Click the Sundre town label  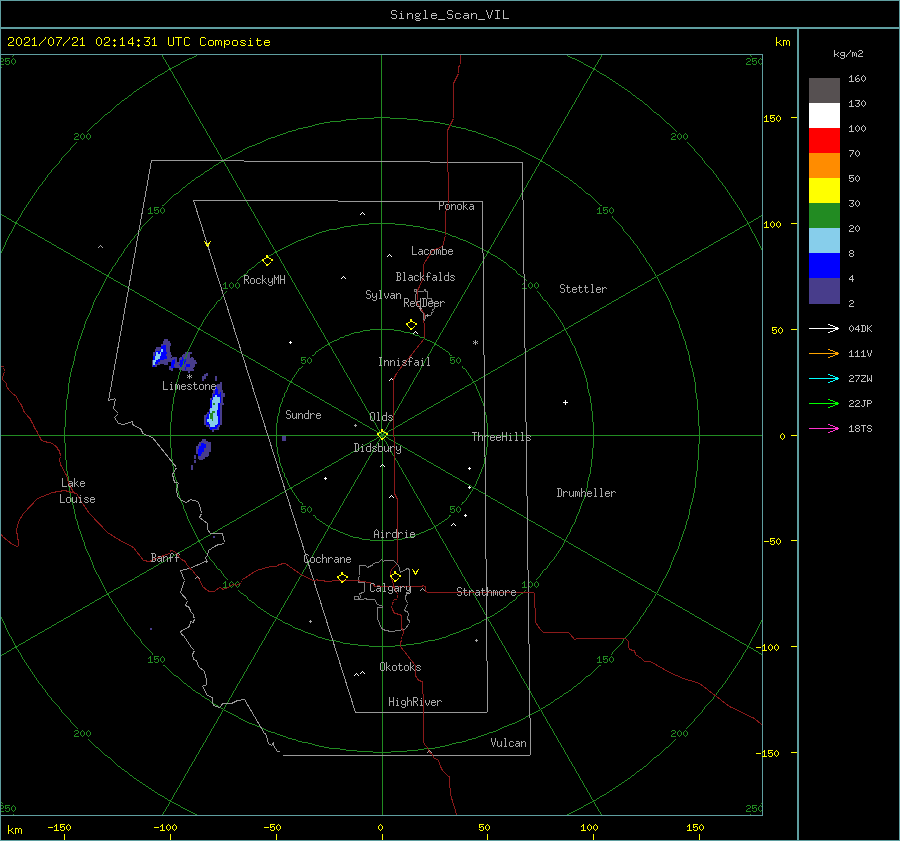click(x=303, y=414)
